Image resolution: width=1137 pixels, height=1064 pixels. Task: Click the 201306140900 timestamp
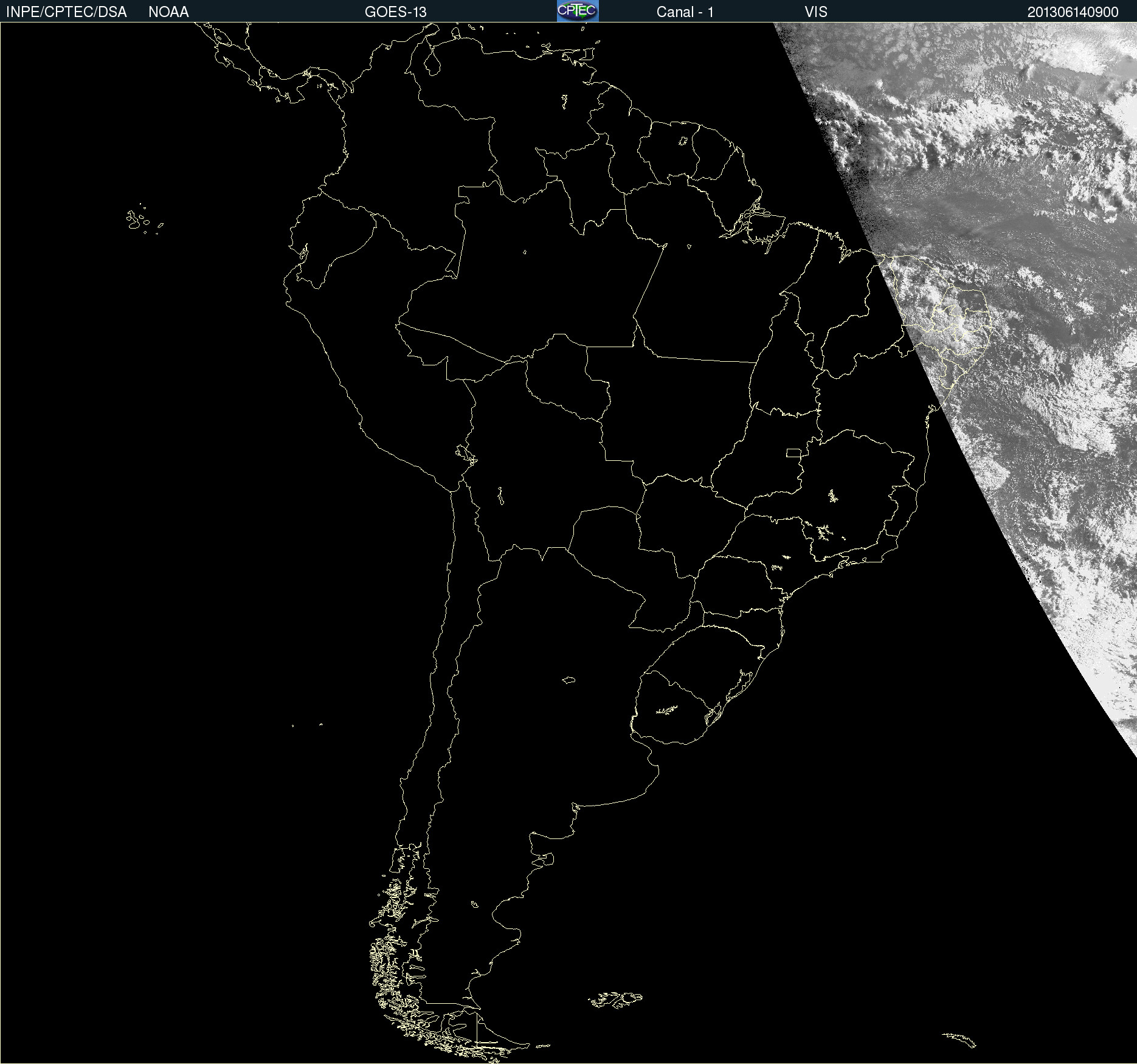point(1073,12)
